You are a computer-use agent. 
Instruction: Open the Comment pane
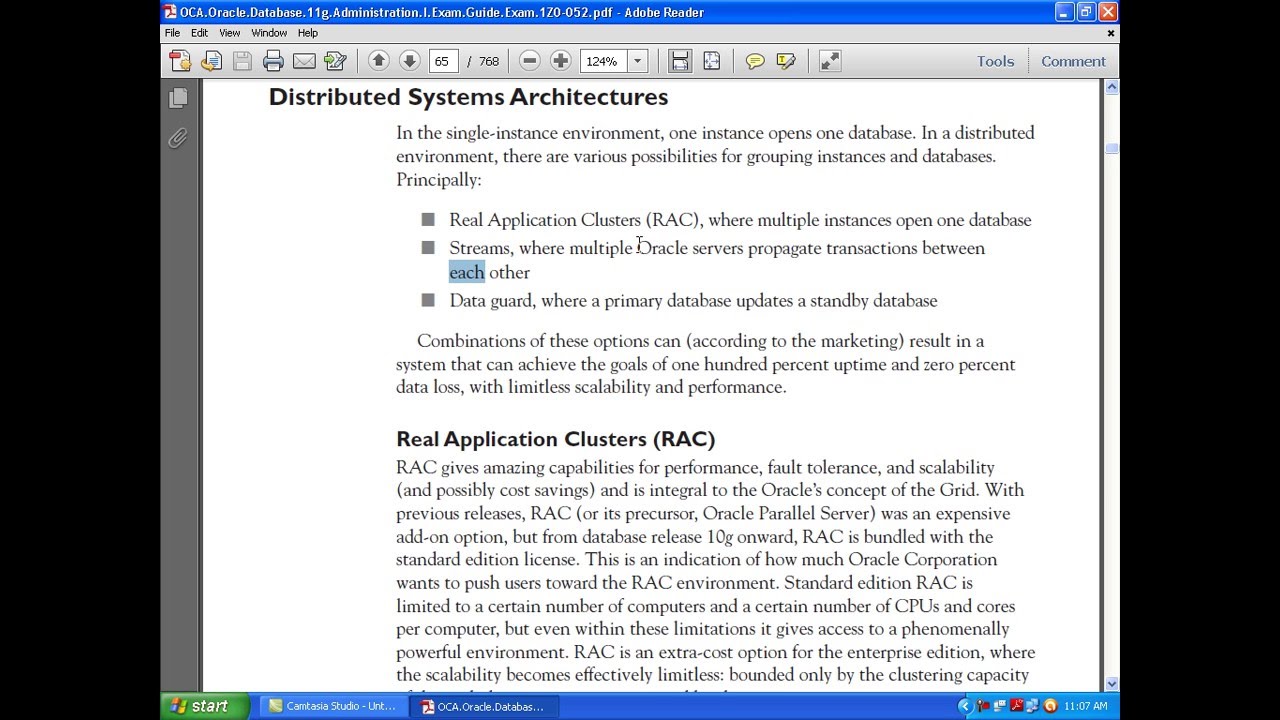coord(1073,61)
